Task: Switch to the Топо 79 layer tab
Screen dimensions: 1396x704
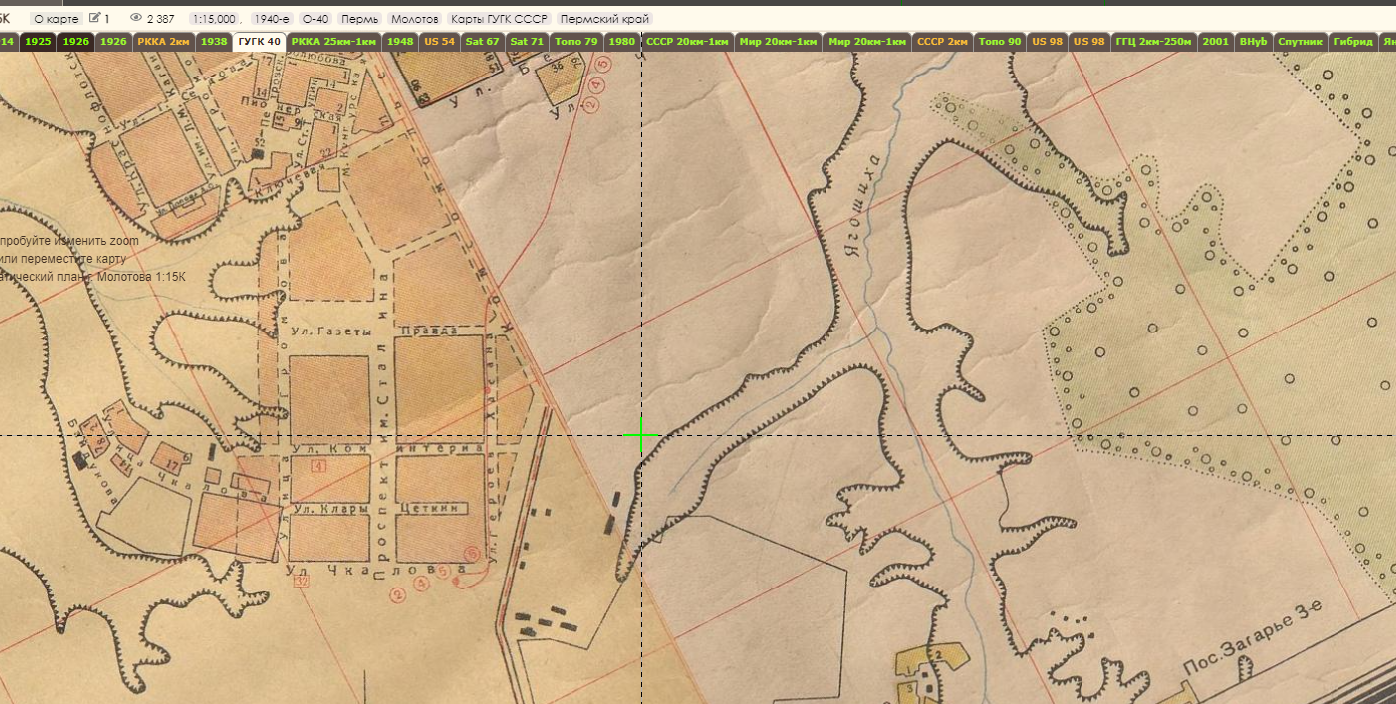Action: pos(576,41)
